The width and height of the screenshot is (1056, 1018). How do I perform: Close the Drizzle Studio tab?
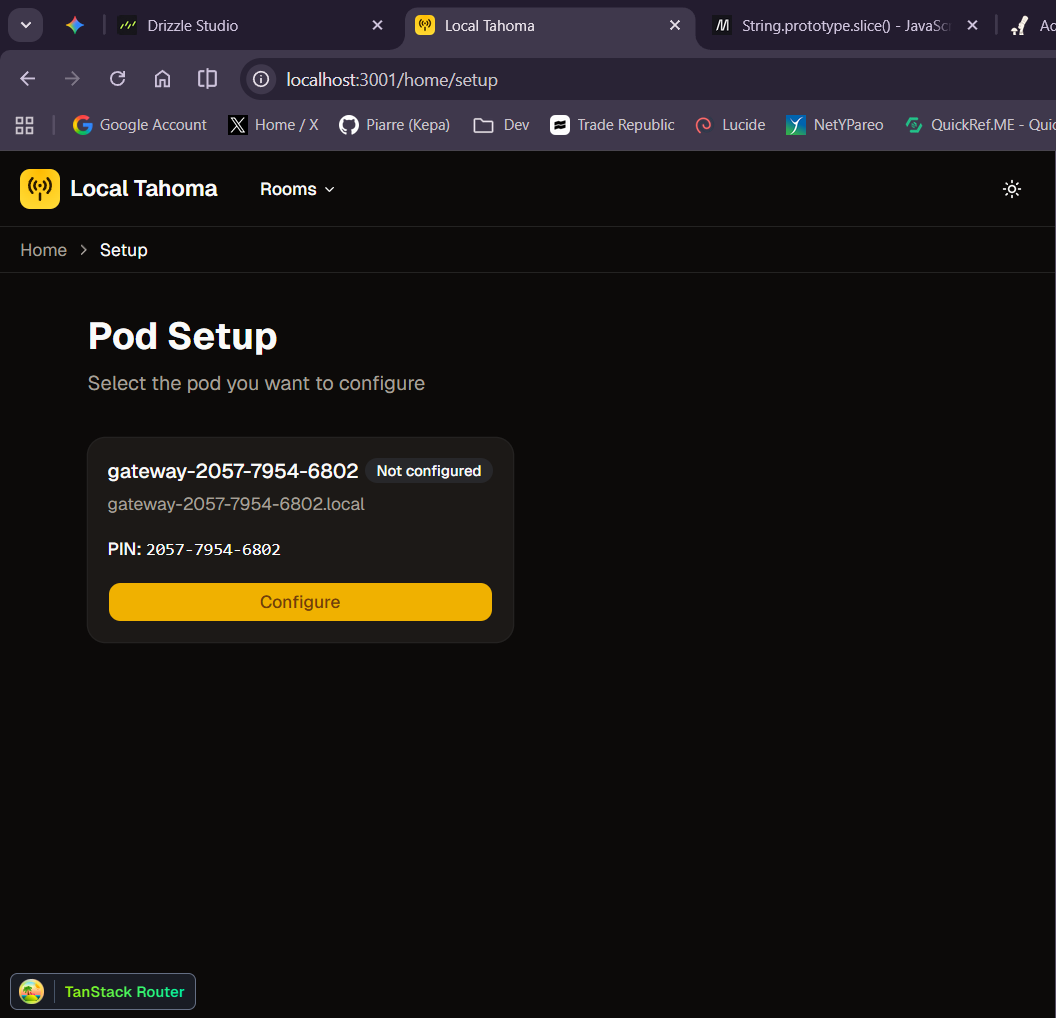[x=377, y=26]
